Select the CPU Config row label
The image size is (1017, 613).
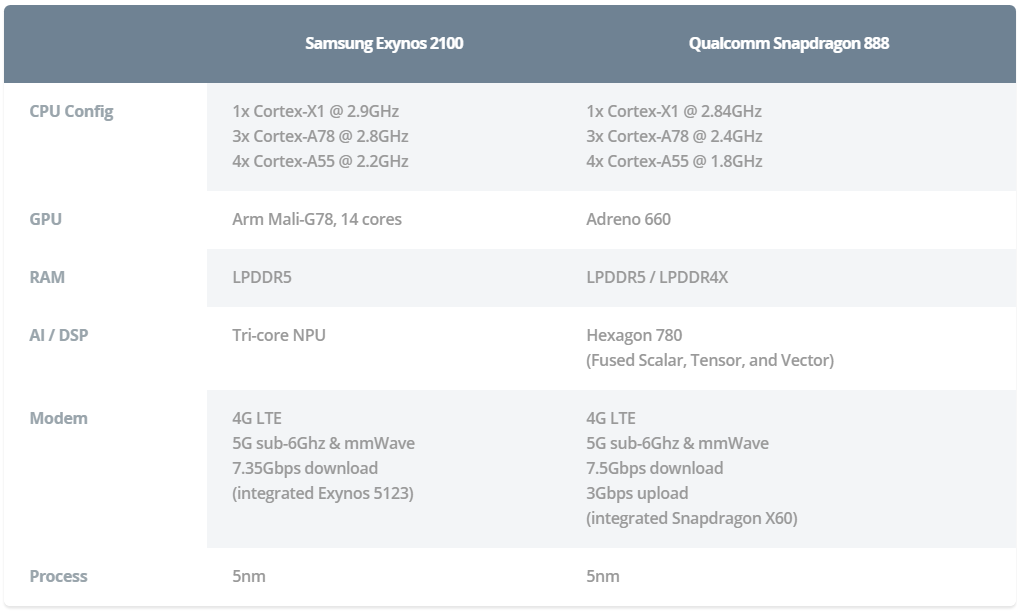[71, 111]
